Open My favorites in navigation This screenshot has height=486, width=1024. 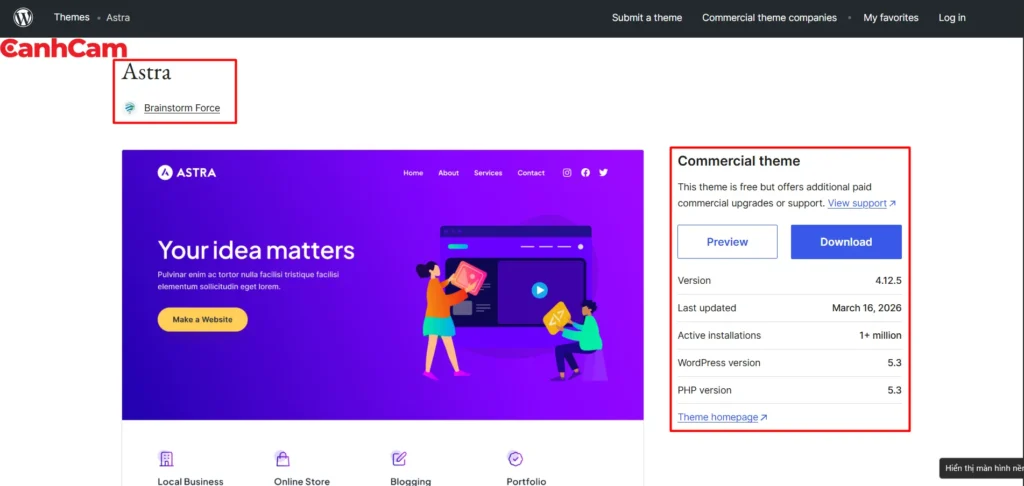pos(891,18)
